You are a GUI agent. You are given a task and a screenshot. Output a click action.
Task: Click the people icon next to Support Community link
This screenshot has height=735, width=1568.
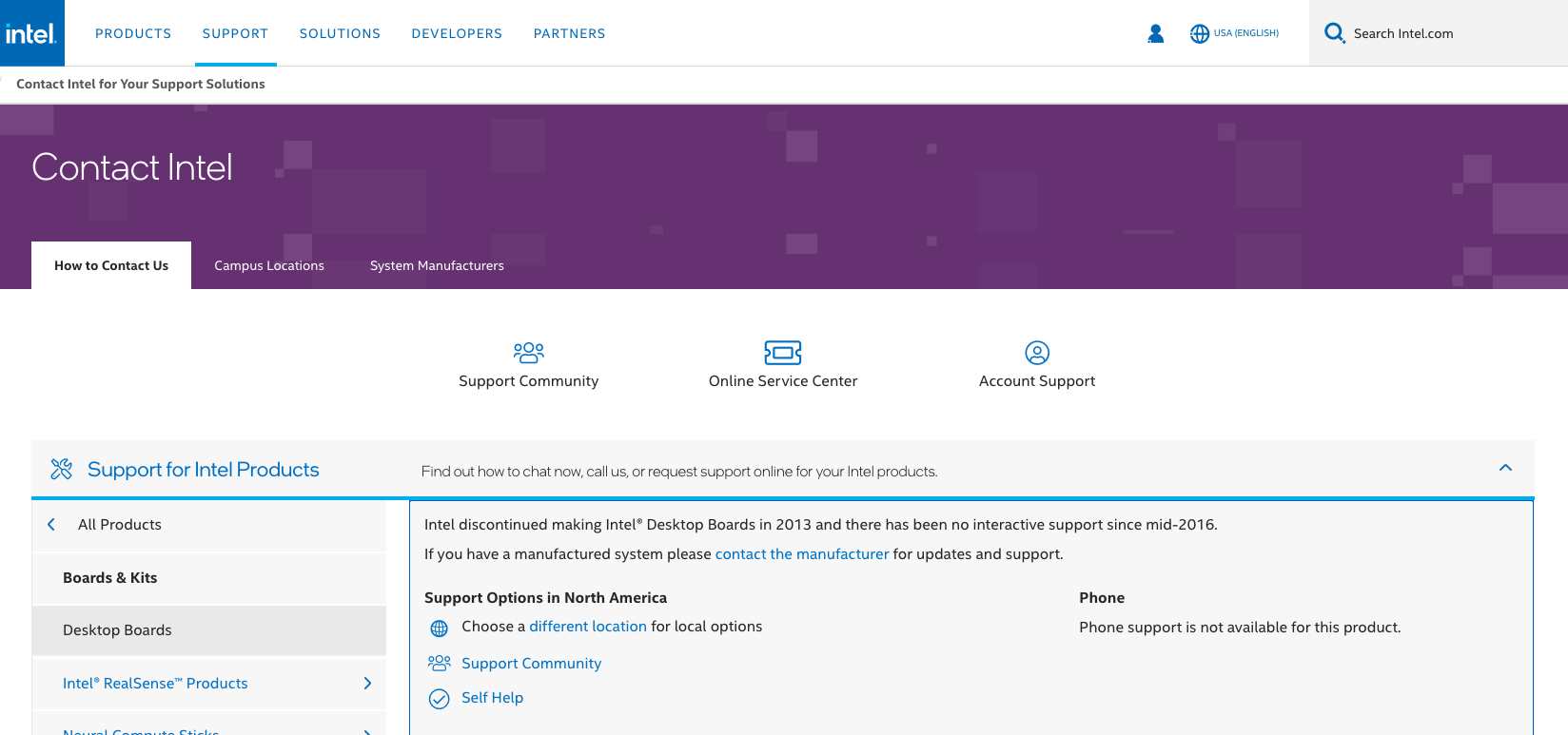[x=439, y=663]
